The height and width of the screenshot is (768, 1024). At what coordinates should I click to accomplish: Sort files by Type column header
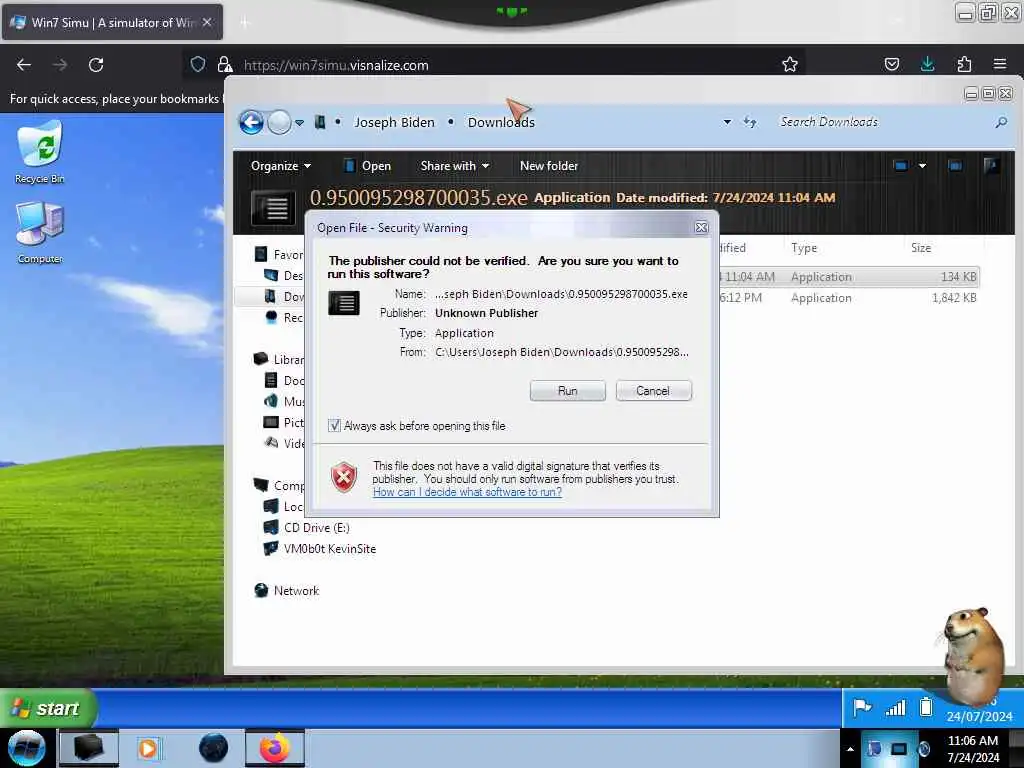(x=804, y=248)
